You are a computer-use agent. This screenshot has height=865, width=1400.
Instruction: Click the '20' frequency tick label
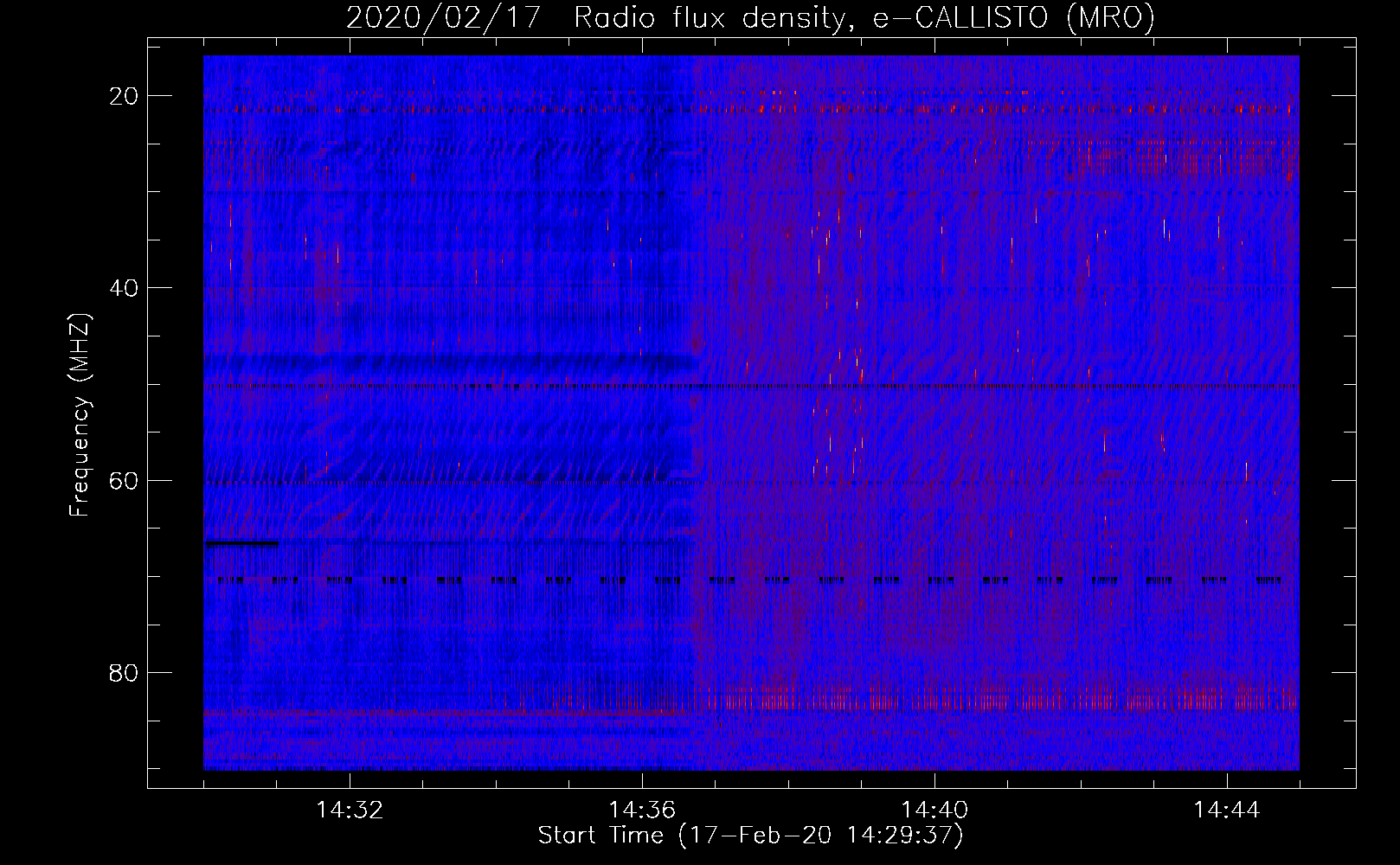click(x=124, y=96)
